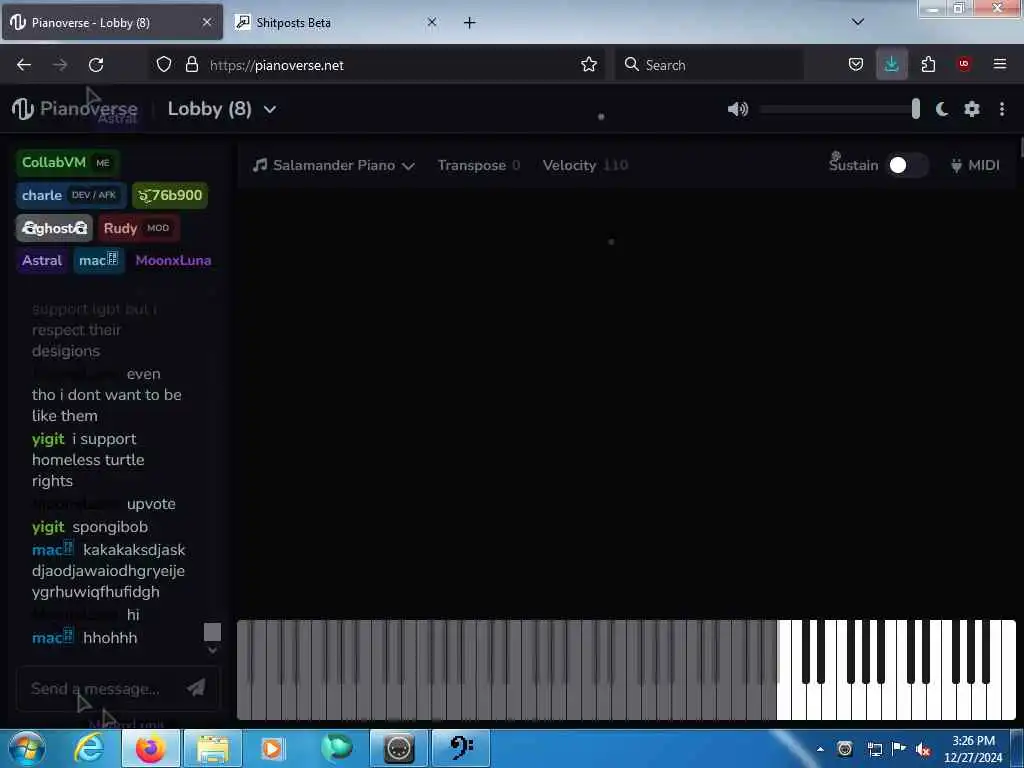1024x768 pixels.
Task: Show site security padlock info
Action: [191, 65]
